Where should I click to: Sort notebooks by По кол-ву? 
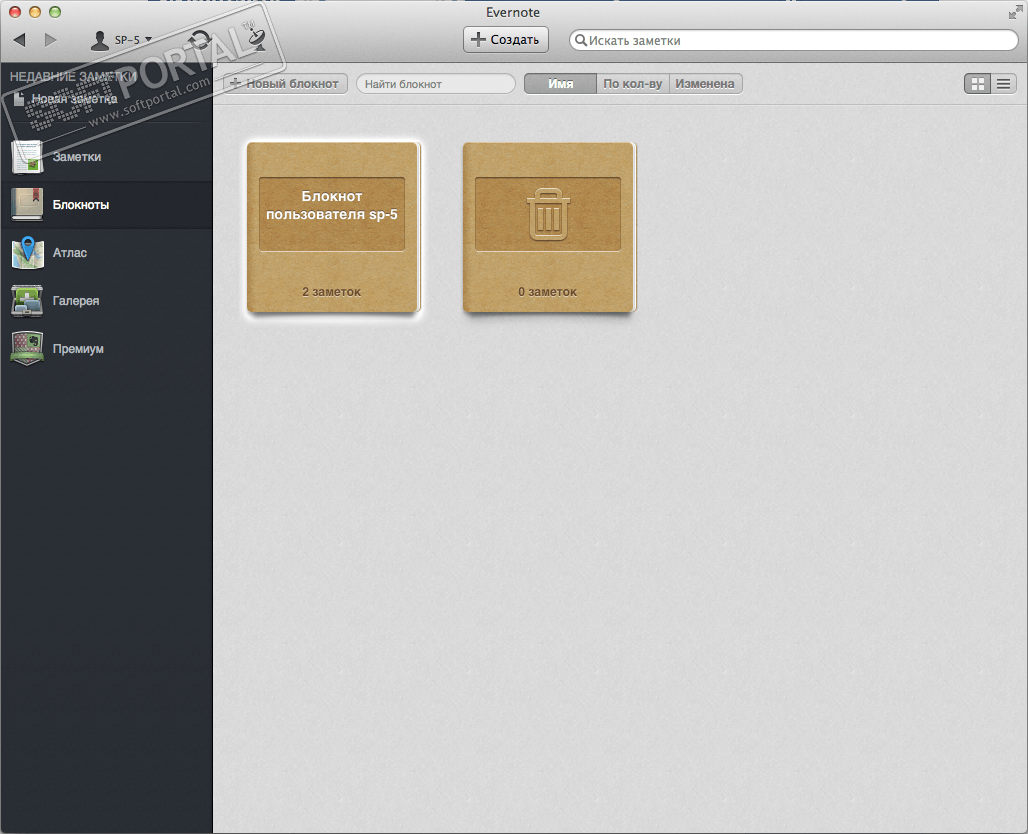pos(633,83)
